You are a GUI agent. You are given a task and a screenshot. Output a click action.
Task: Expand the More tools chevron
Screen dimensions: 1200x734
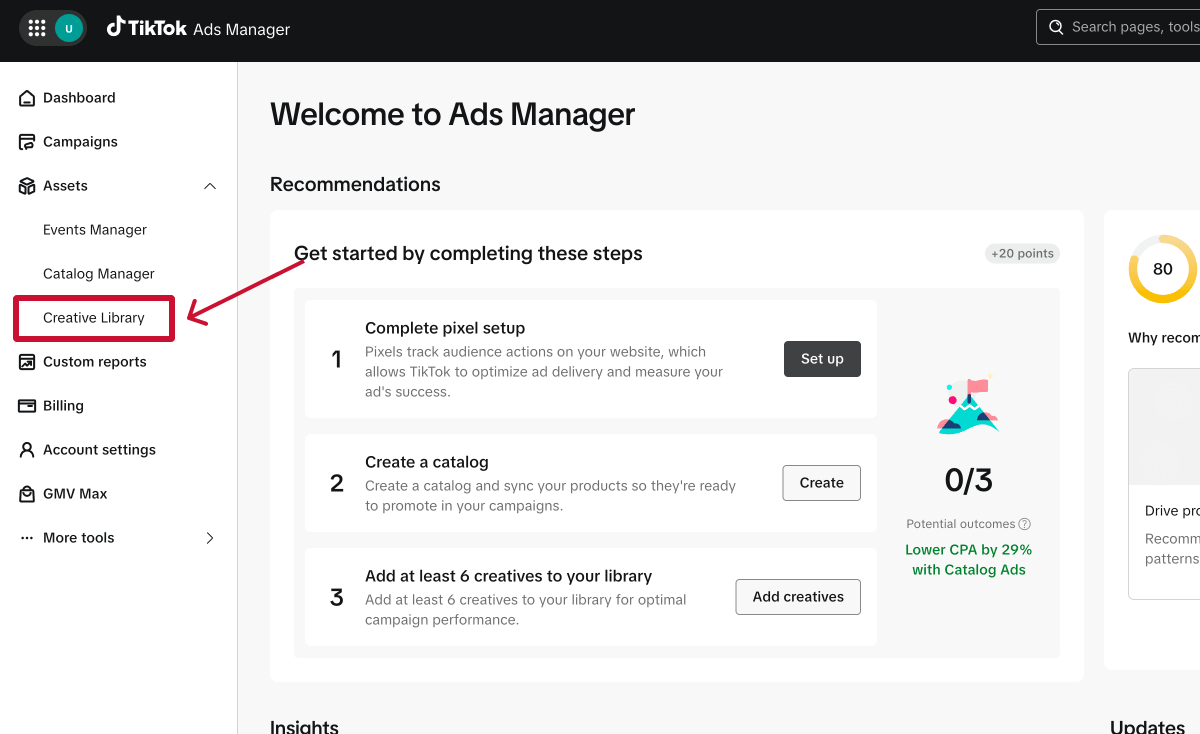(x=210, y=538)
